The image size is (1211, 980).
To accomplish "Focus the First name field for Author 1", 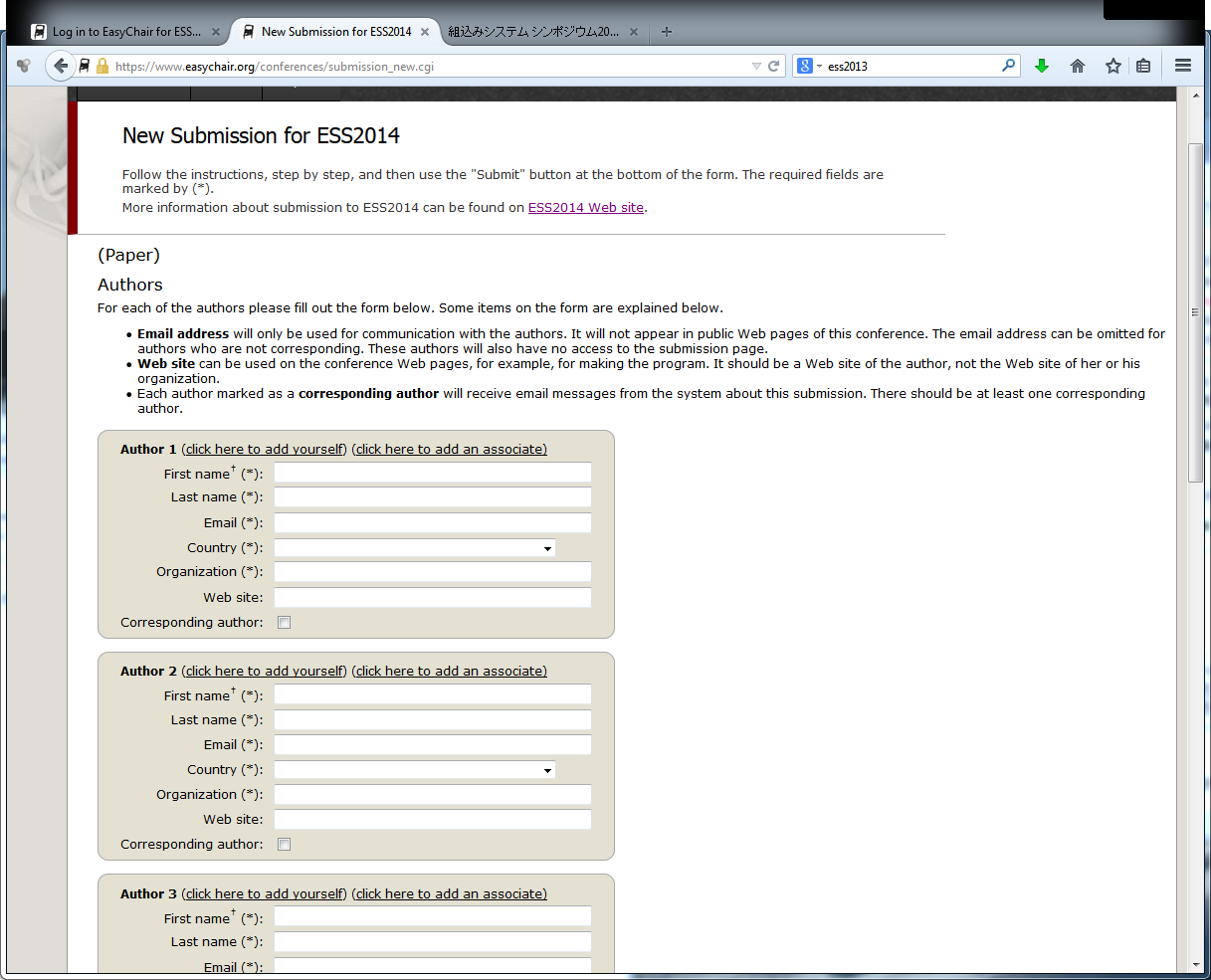I will [x=433, y=473].
